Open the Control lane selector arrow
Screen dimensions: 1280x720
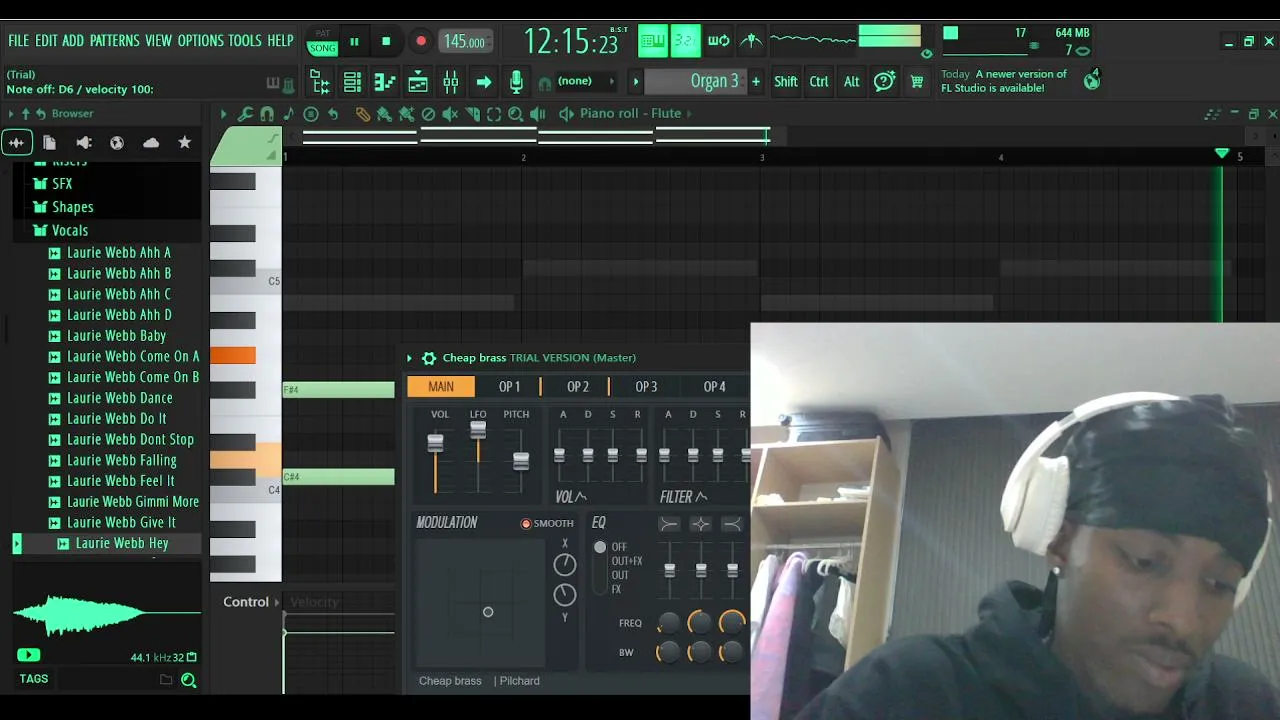pos(279,602)
